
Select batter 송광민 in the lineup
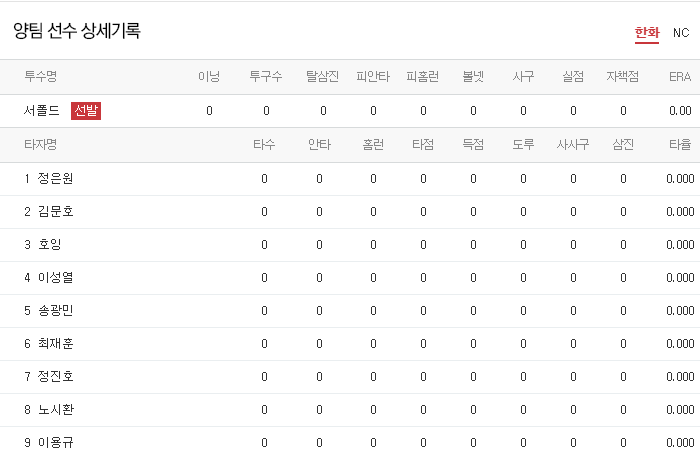[55, 311]
